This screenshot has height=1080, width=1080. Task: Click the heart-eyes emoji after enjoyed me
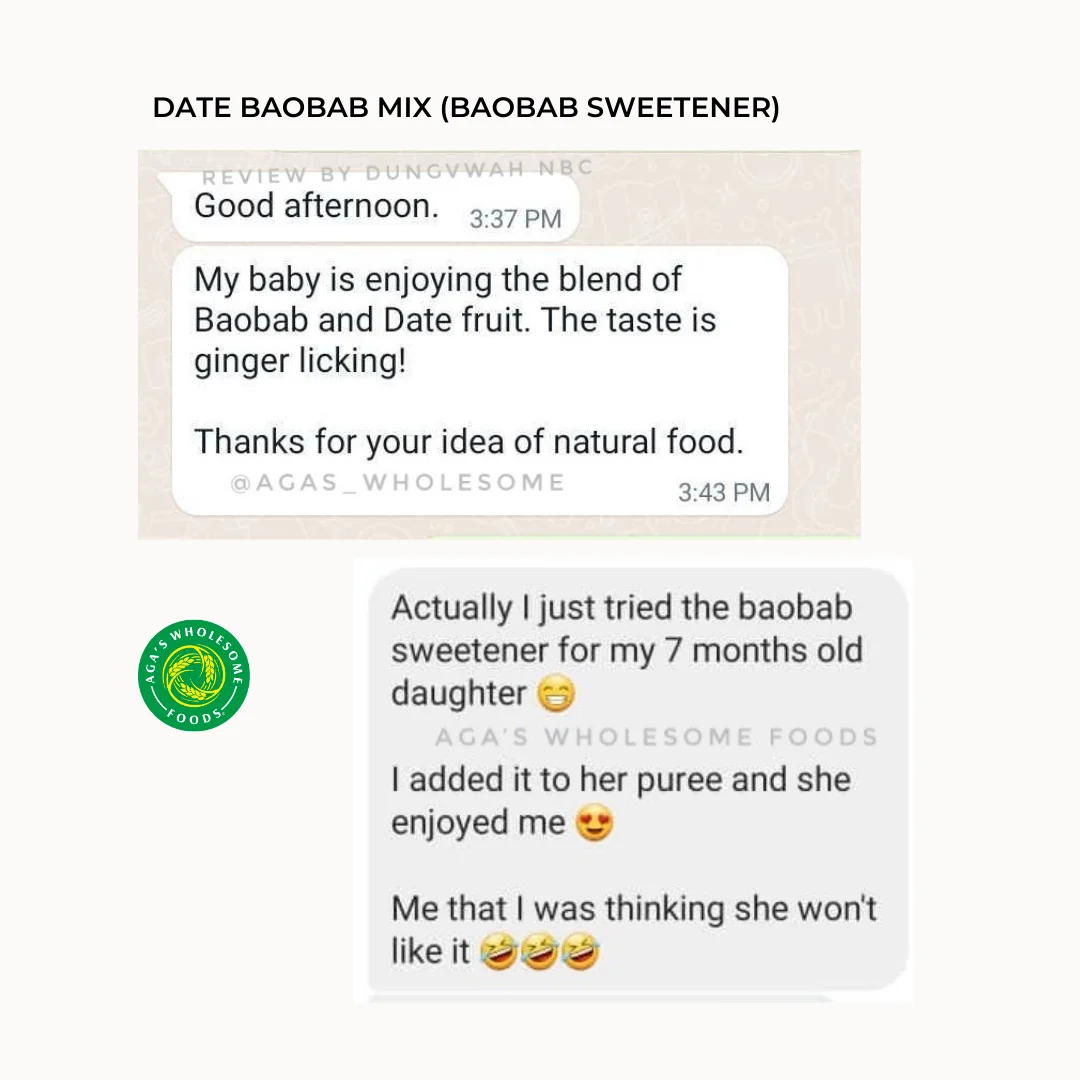(x=594, y=822)
